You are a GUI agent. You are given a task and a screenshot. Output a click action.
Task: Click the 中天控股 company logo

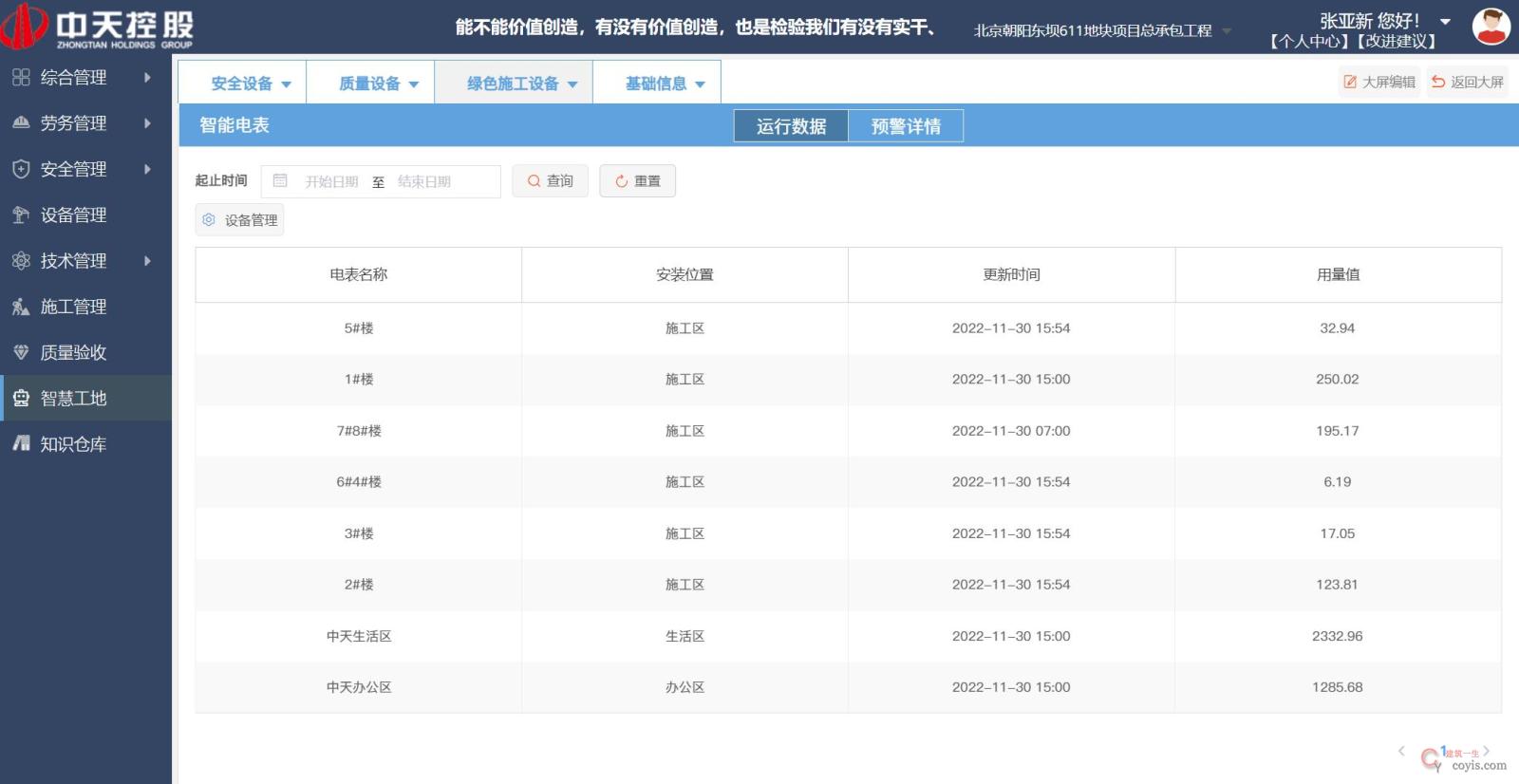98,27
